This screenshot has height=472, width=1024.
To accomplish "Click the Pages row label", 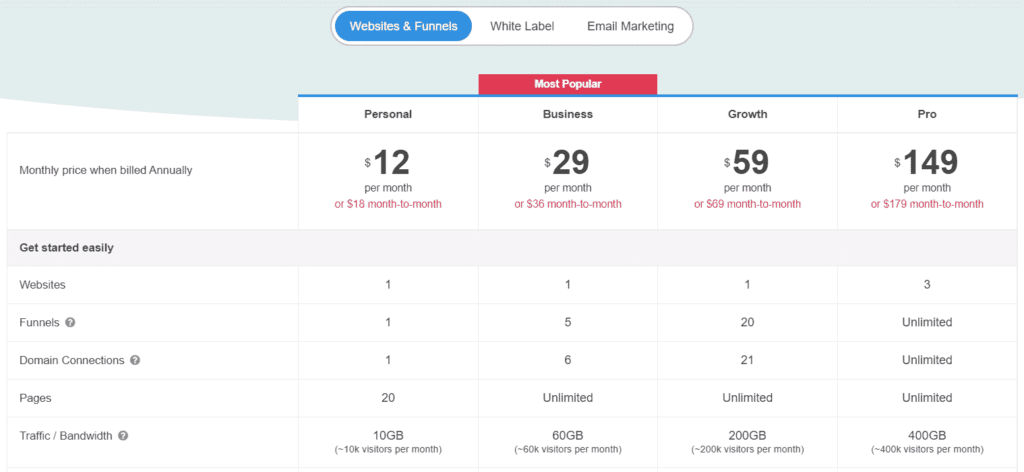I will click(x=34, y=398).
